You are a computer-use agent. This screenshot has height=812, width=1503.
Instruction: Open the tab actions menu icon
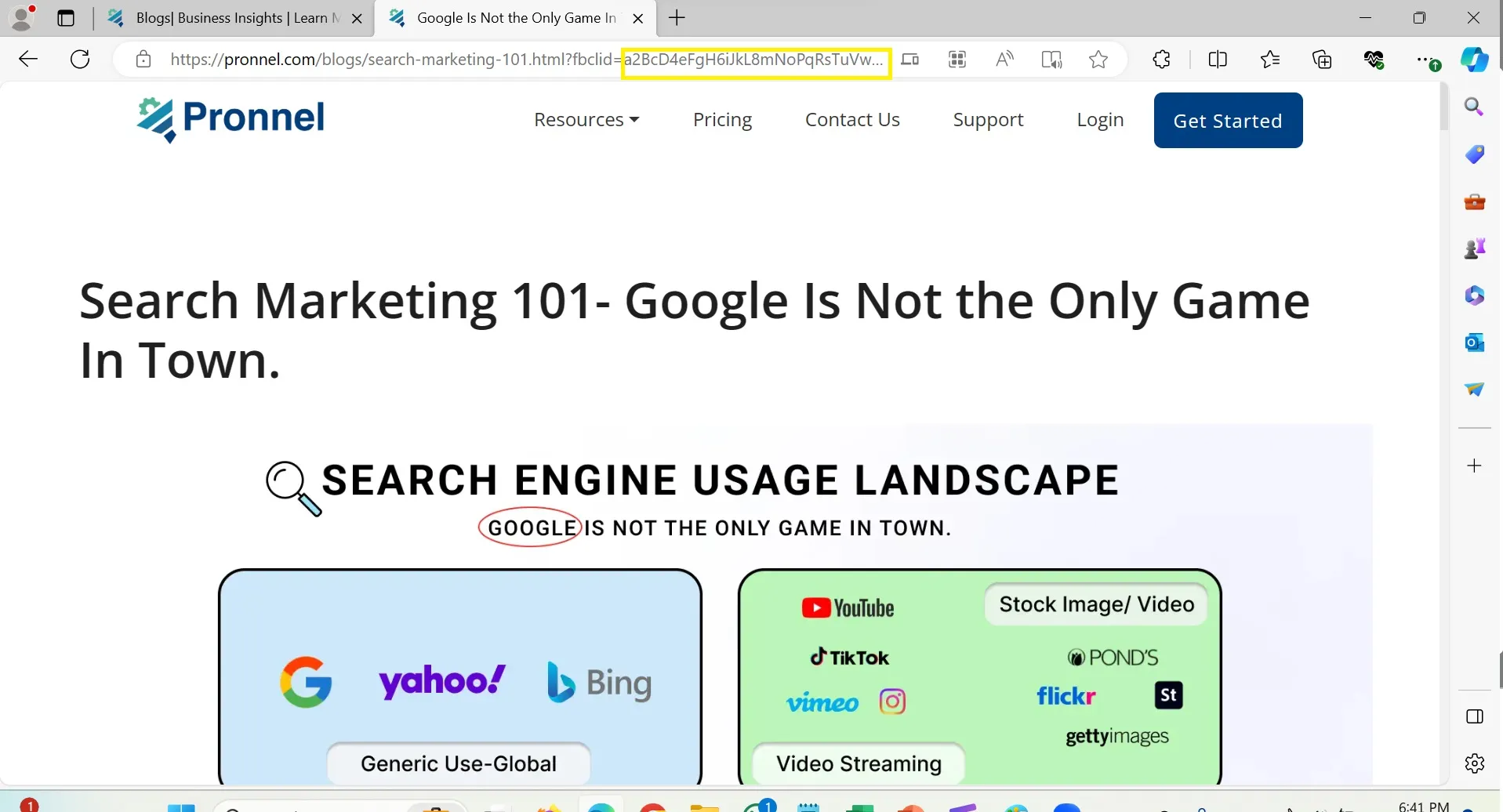click(x=66, y=18)
